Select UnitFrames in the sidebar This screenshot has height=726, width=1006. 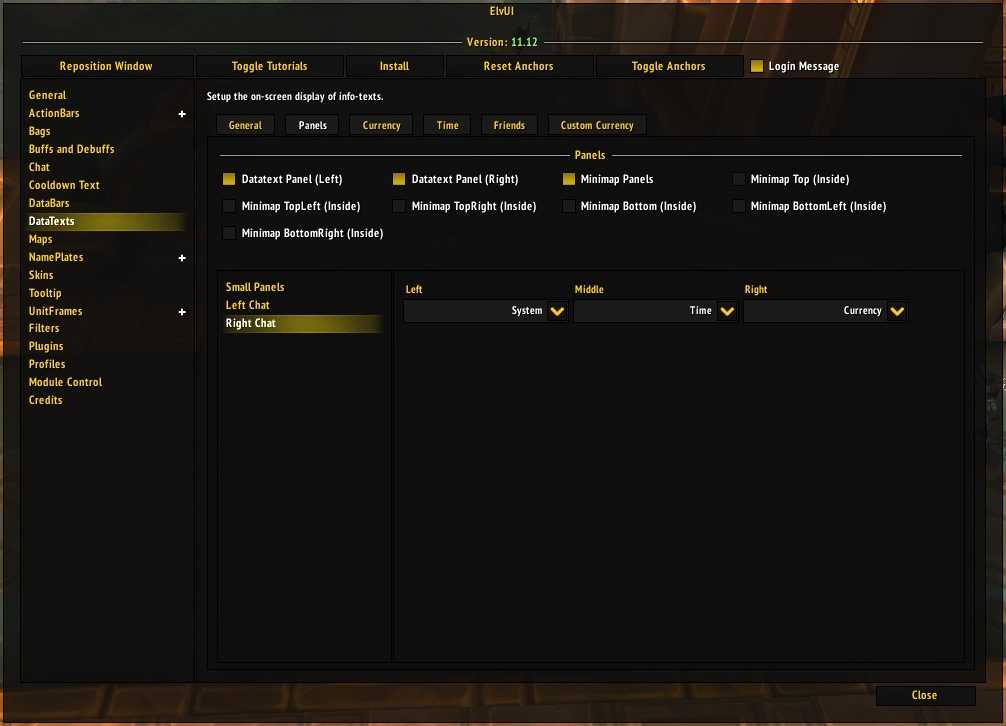click(x=55, y=311)
